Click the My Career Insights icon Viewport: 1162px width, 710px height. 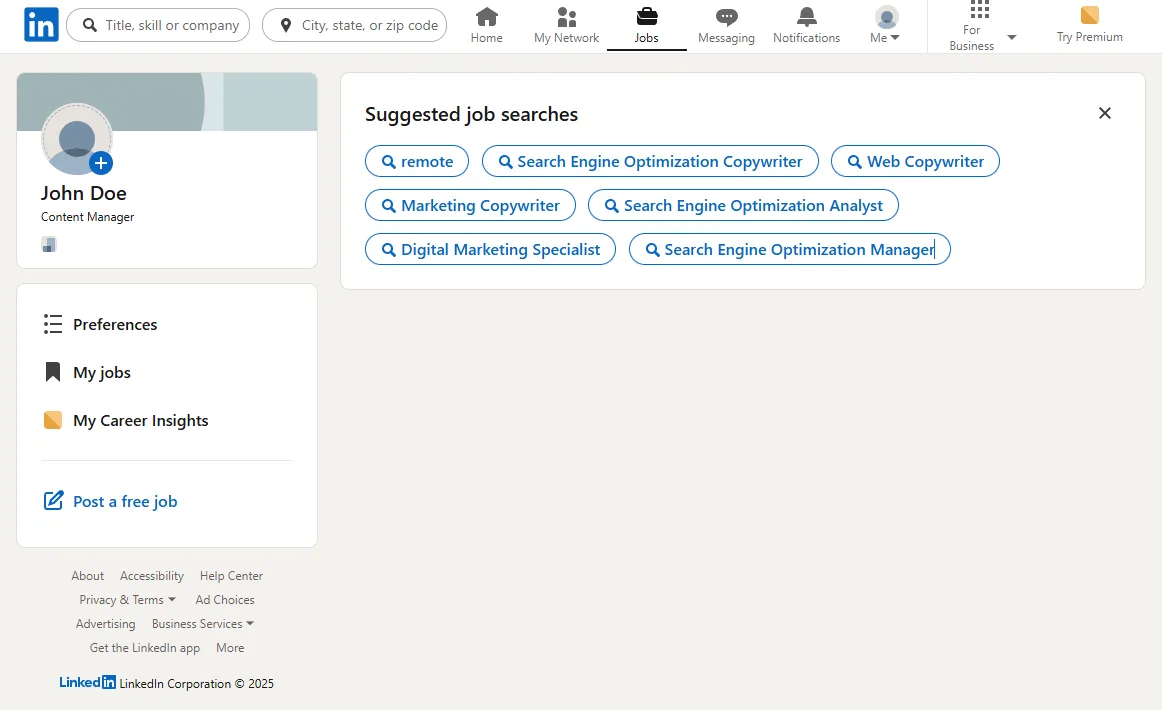(x=52, y=420)
